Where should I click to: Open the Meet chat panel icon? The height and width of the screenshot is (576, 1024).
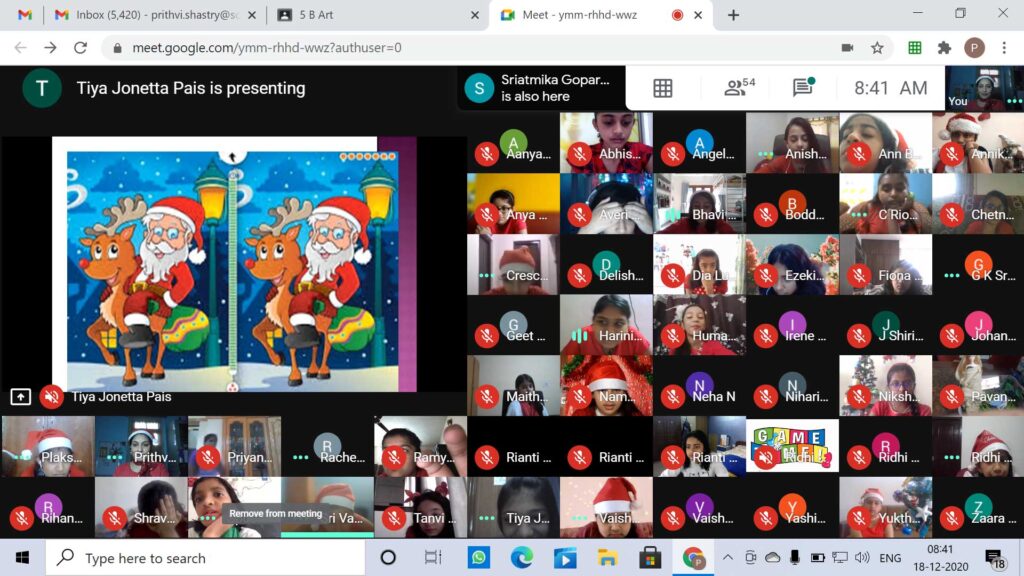pyautogui.click(x=803, y=87)
